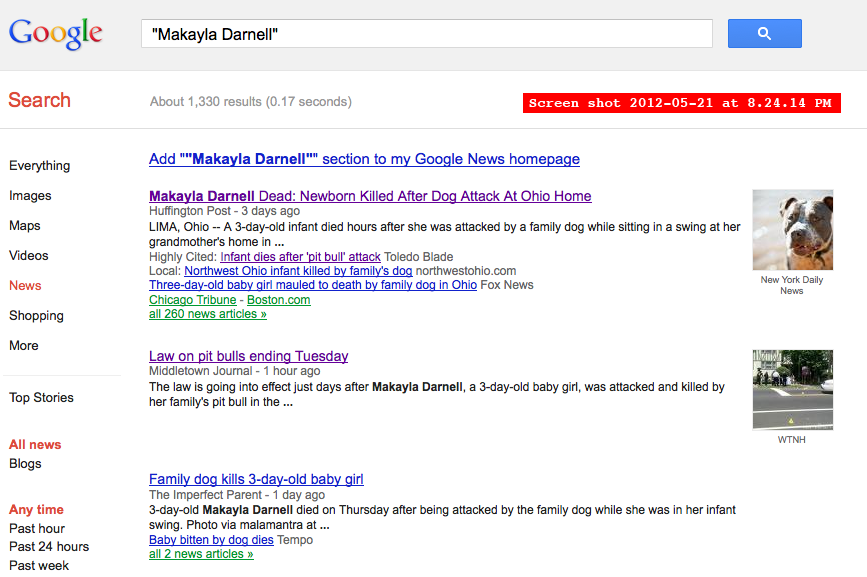Click the "Middletown Journal - 1 hour ago" byline
The width and height of the screenshot is (867, 577).
[234, 371]
